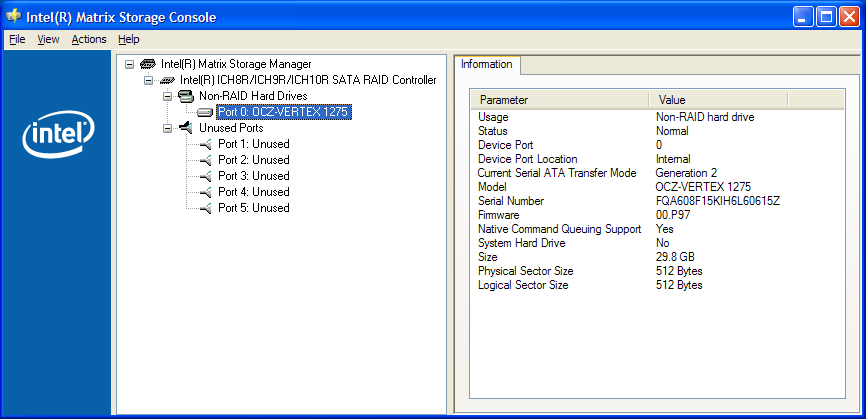The image size is (866, 419).
Task: Open the Actions menu
Action: point(89,39)
